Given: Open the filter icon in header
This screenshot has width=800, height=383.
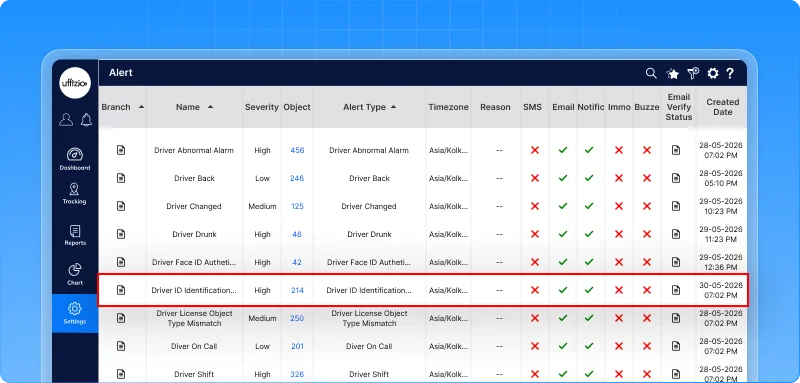Looking at the screenshot, I should tap(693, 73).
